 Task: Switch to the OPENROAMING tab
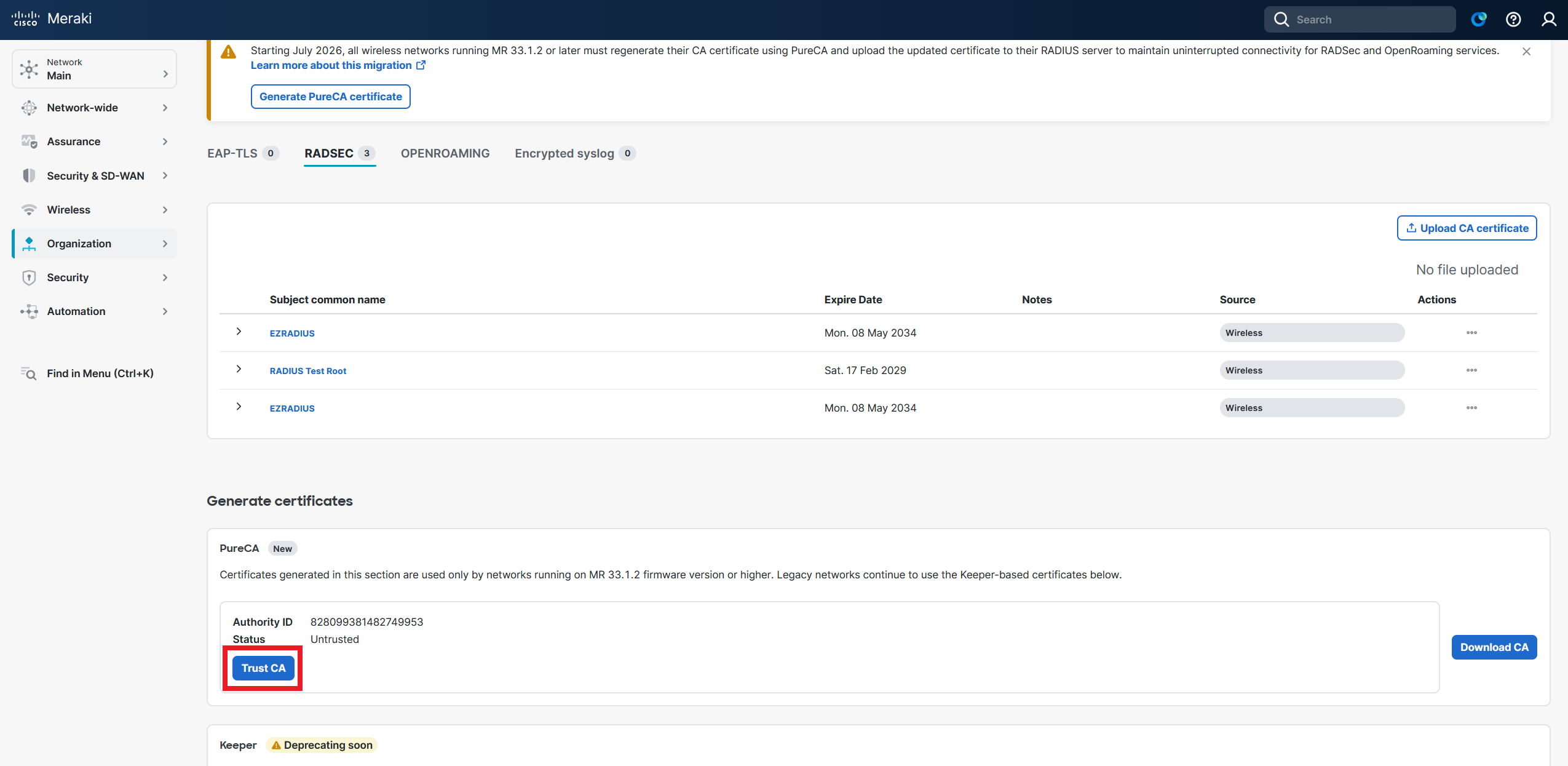[445, 154]
